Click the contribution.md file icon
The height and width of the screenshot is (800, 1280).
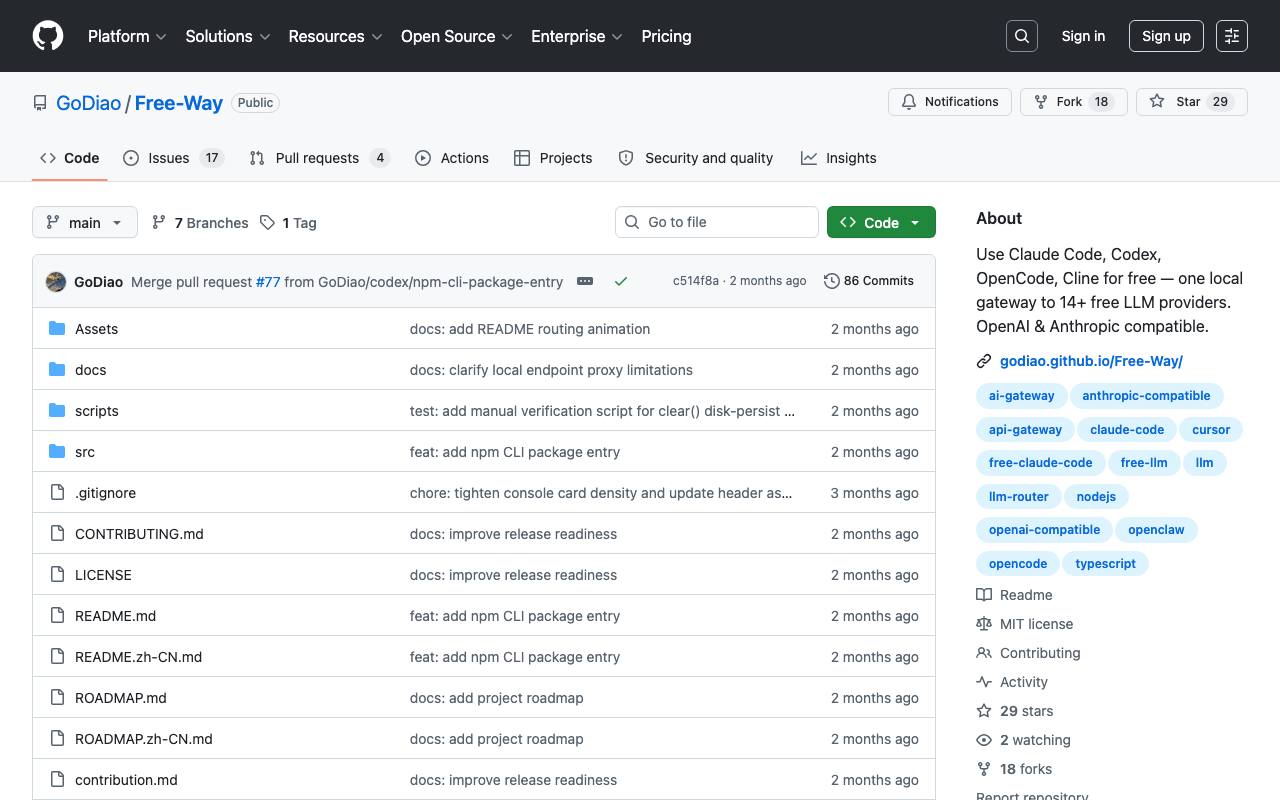tap(57, 779)
